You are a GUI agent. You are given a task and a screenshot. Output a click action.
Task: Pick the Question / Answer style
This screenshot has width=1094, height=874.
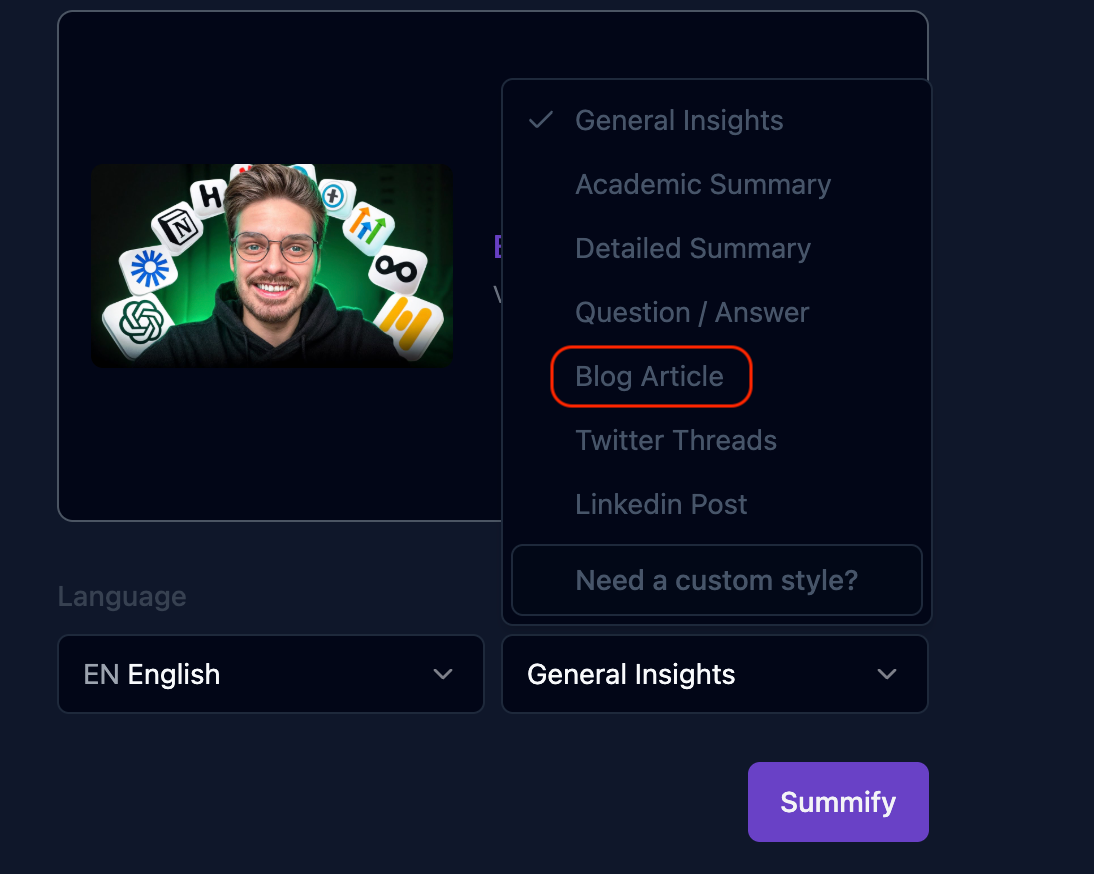tap(692, 312)
